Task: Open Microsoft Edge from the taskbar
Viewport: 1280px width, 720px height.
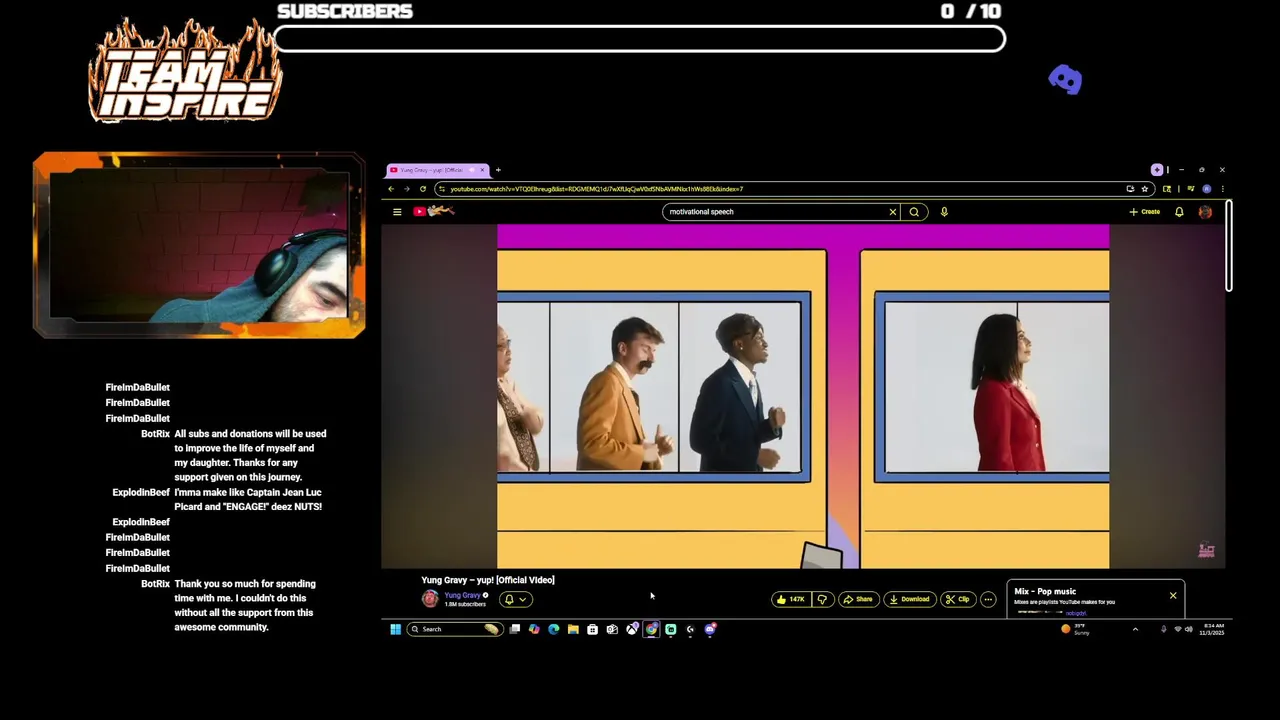Action: coord(554,629)
